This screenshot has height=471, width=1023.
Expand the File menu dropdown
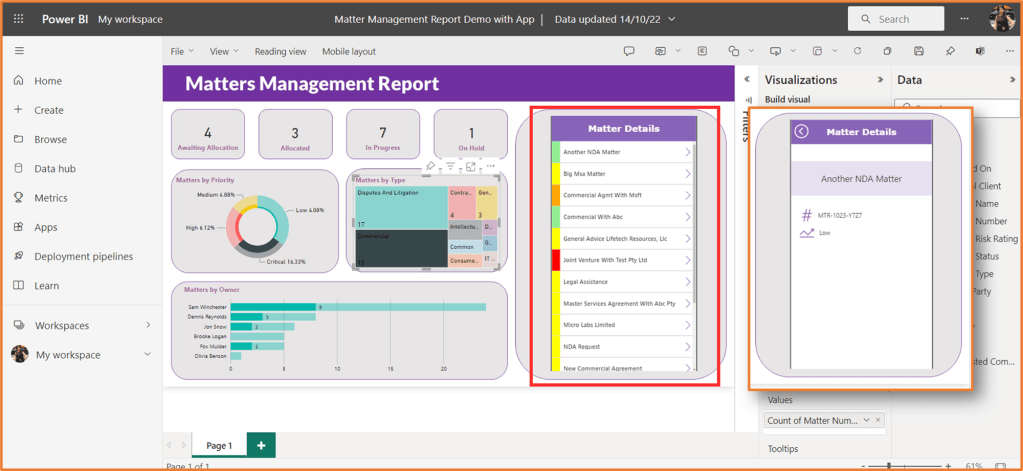coord(182,51)
